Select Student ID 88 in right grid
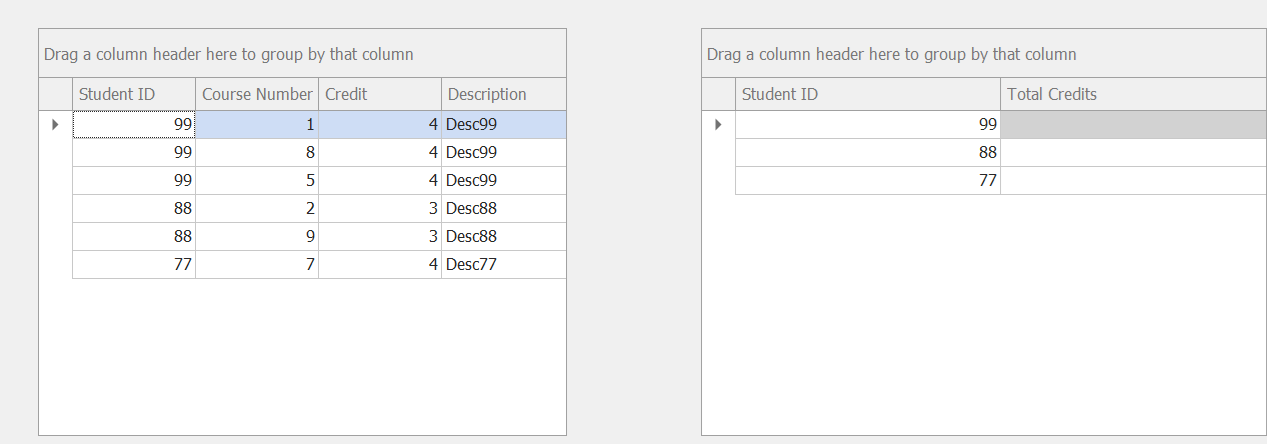Image resolution: width=1267 pixels, height=444 pixels. tap(867, 153)
